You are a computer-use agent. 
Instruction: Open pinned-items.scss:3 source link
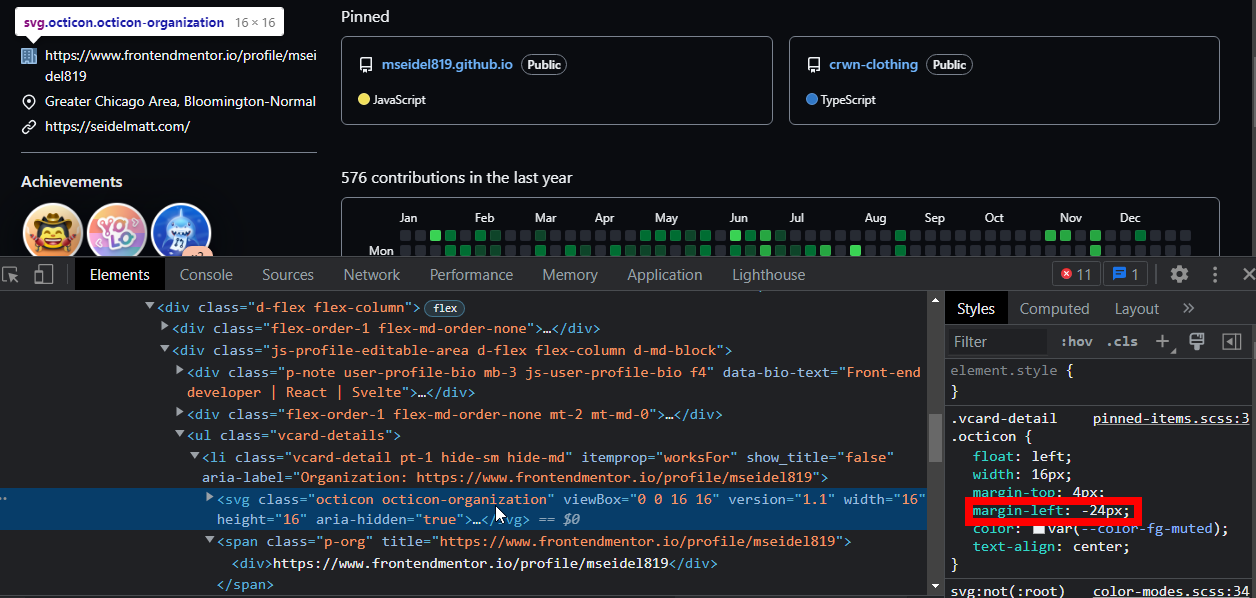[1171, 419]
